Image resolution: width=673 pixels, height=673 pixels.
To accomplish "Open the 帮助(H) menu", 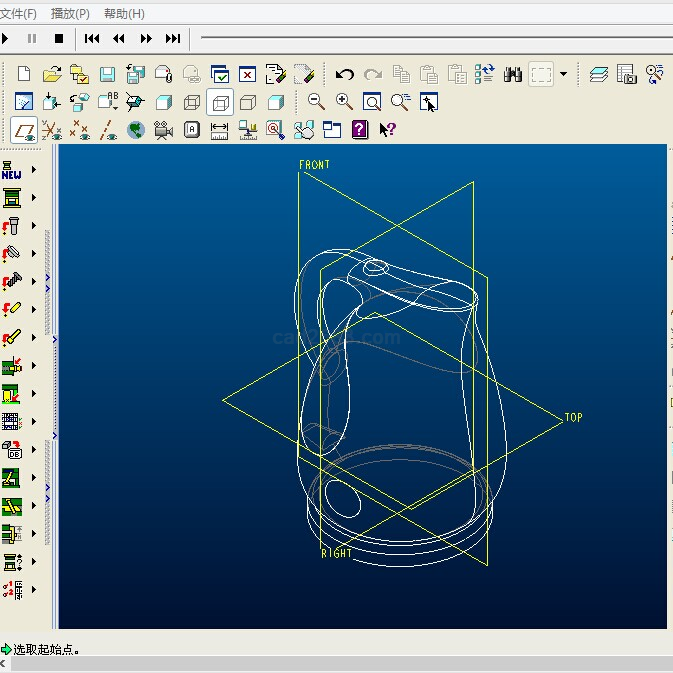I will [124, 14].
